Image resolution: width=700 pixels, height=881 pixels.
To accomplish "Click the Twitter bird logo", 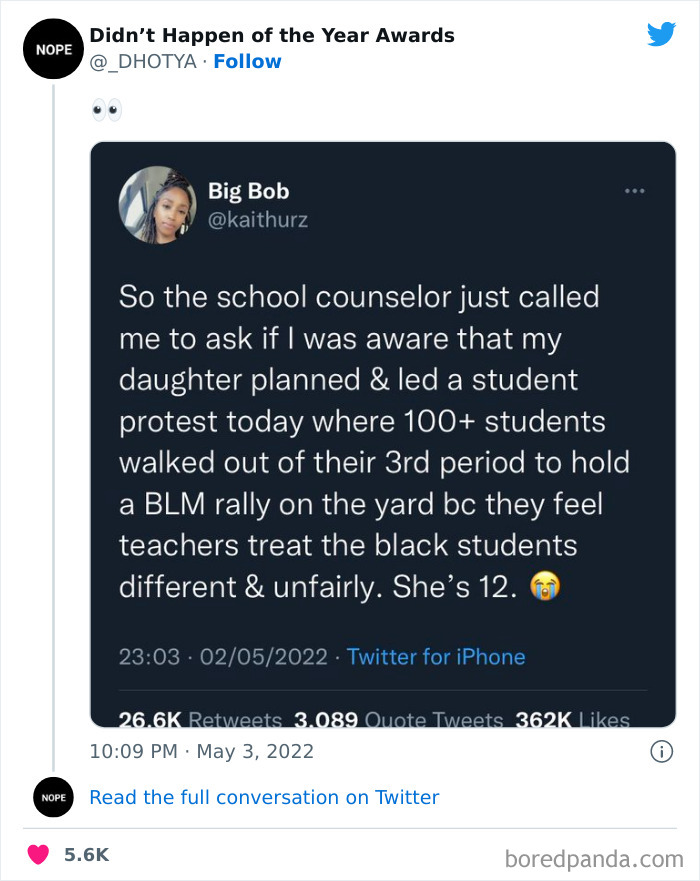I will [x=661, y=34].
